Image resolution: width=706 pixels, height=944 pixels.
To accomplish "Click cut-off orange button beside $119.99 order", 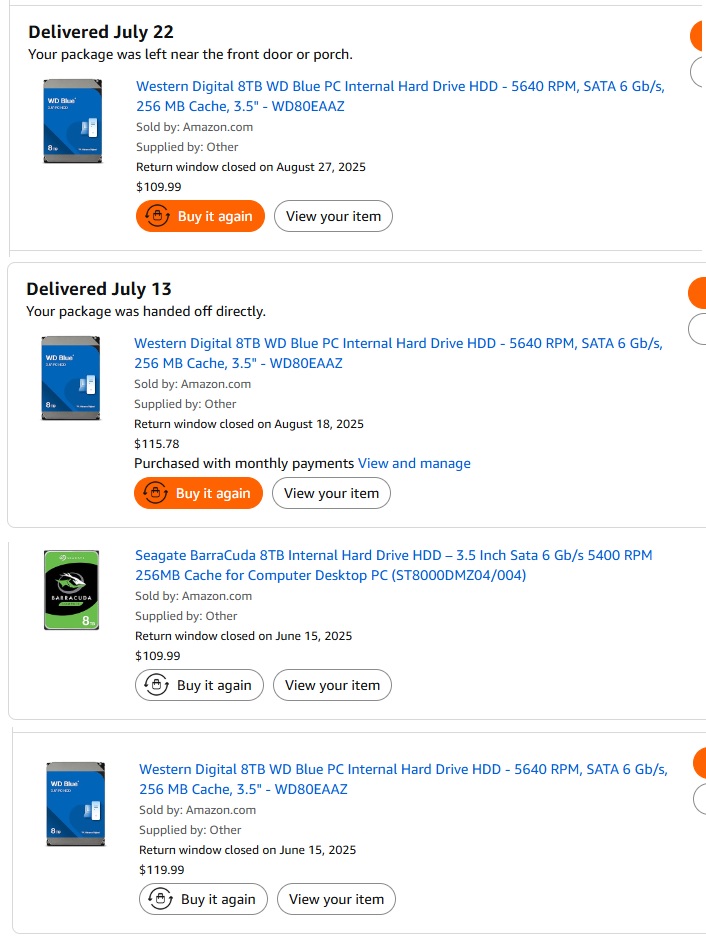I will [699, 763].
